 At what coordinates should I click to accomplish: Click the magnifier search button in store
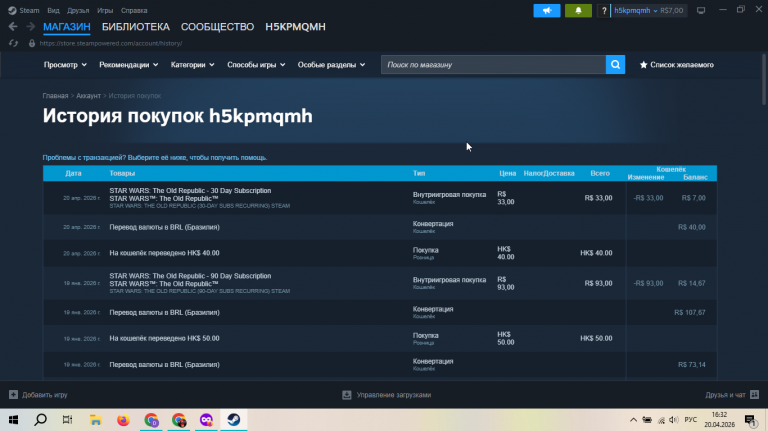pos(615,65)
